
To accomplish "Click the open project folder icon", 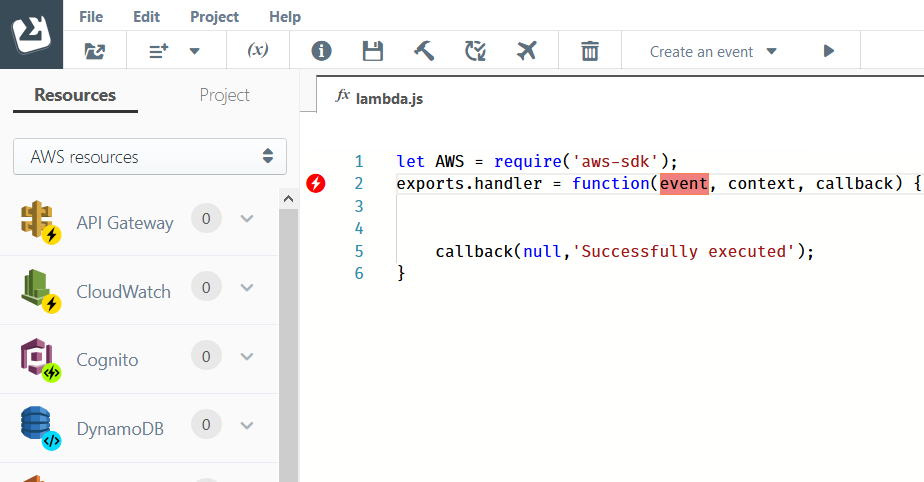I will point(94,51).
